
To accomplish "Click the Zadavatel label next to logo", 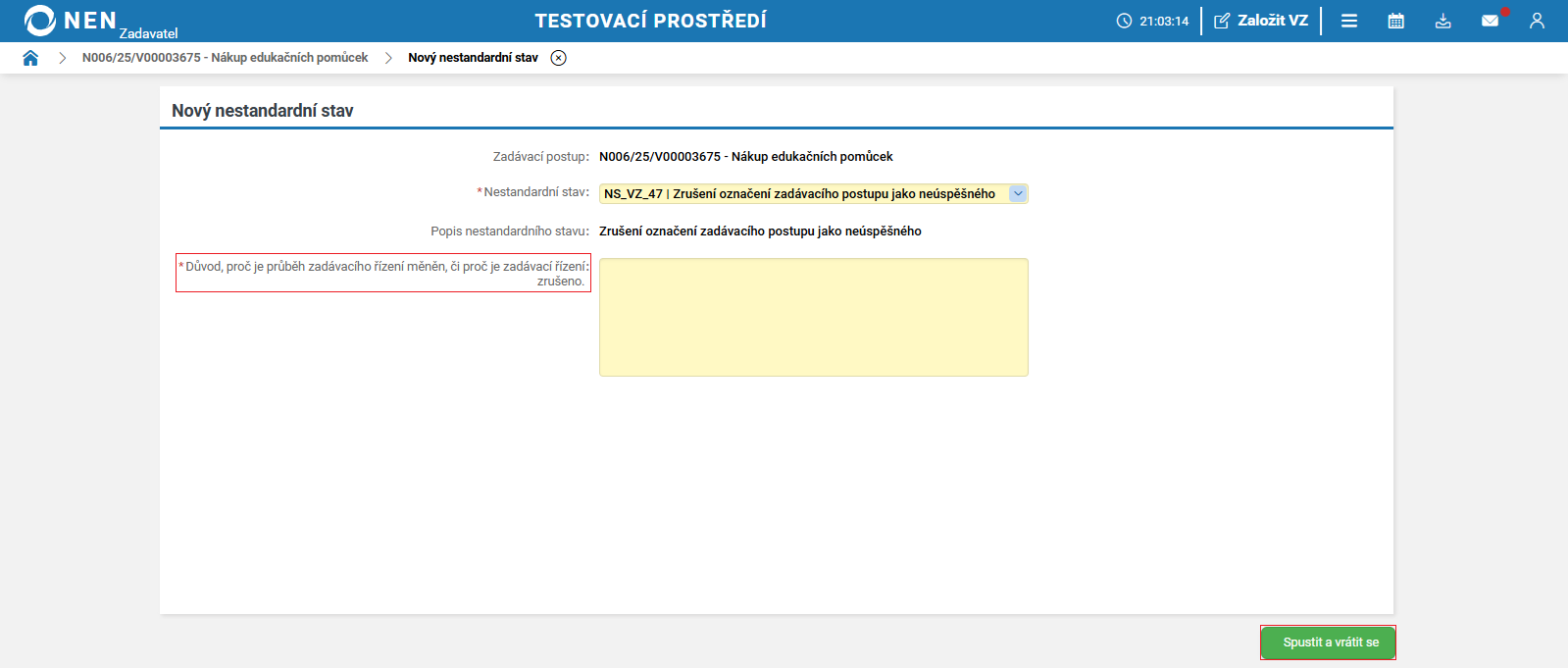I will coord(149,33).
